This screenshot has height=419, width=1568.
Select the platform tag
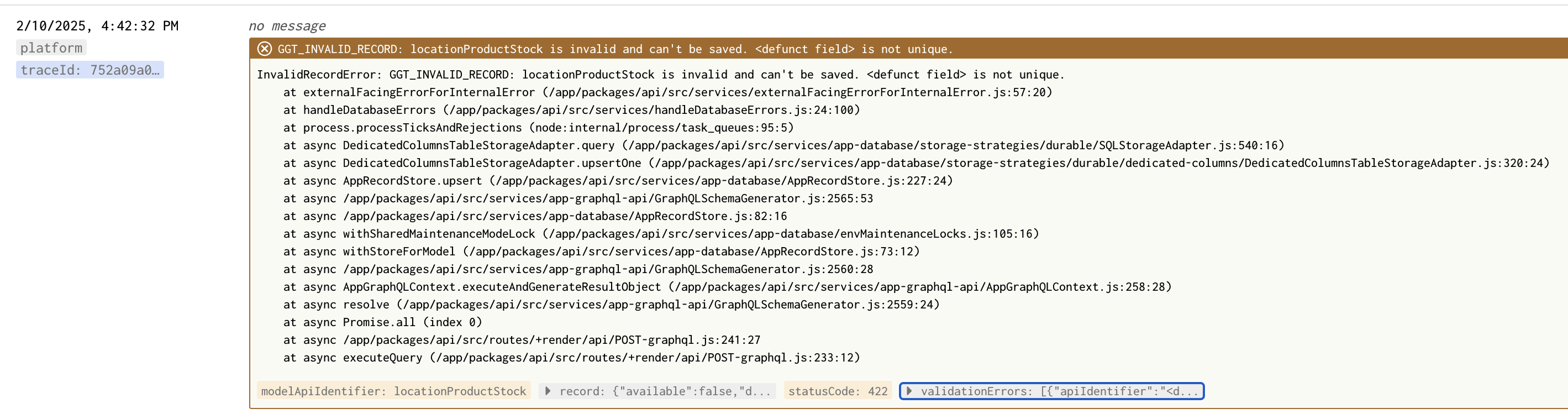[x=51, y=48]
